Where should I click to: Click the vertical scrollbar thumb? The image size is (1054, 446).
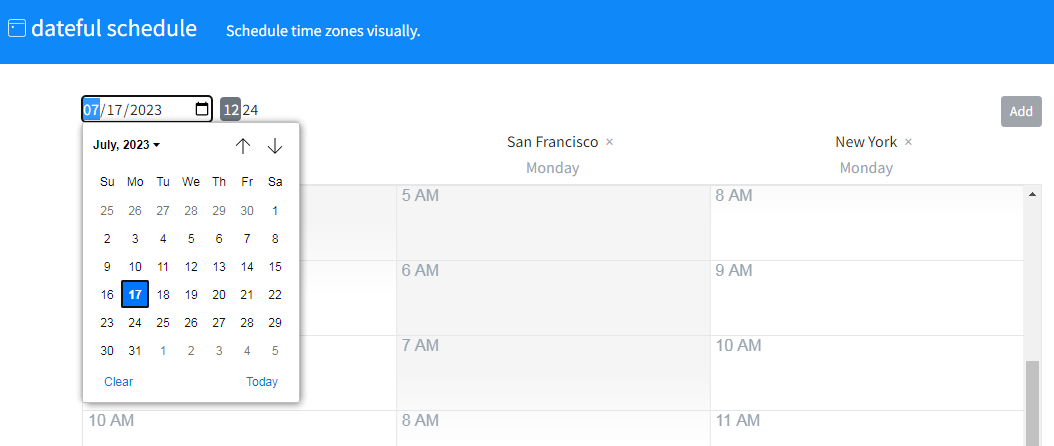[1032, 403]
